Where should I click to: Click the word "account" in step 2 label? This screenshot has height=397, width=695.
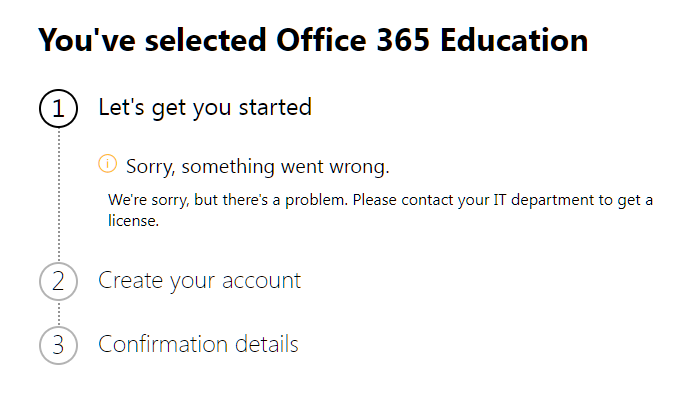tap(262, 281)
